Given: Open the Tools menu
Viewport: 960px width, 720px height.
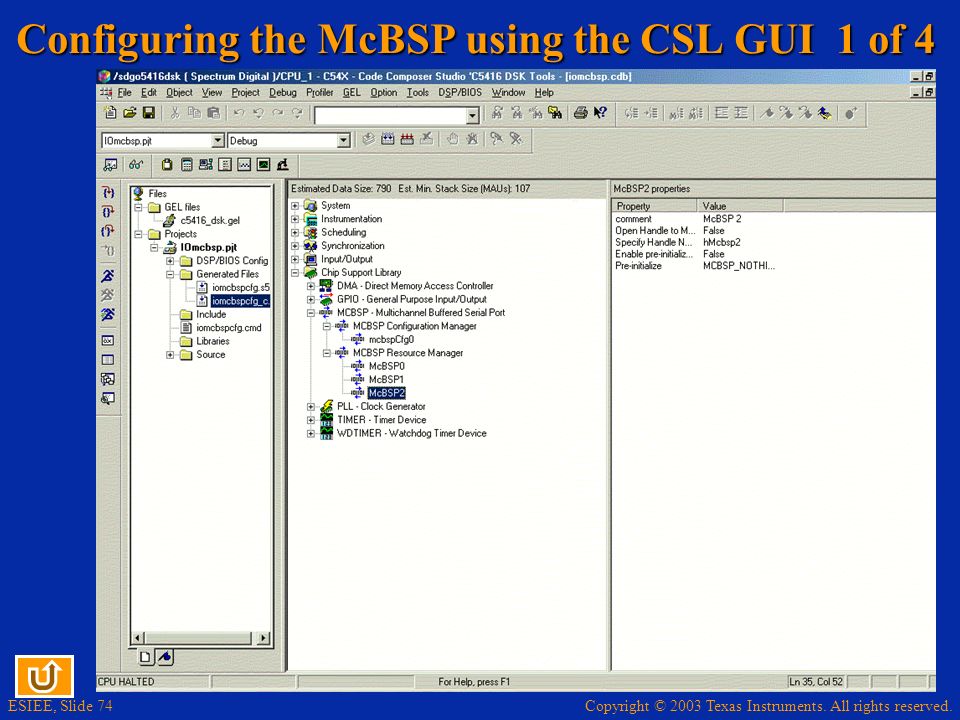Looking at the screenshot, I should pyautogui.click(x=418, y=92).
